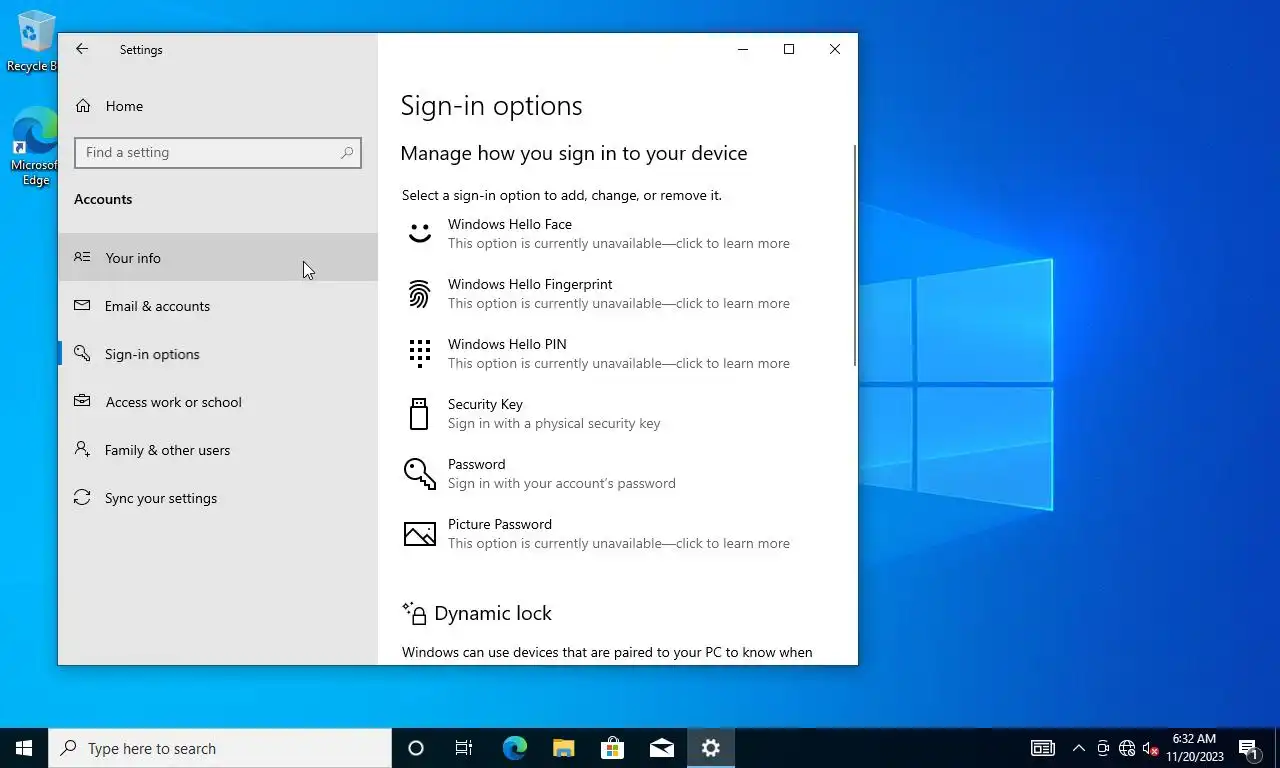Open Task View on taskbar
1280x768 pixels.
[464, 748]
